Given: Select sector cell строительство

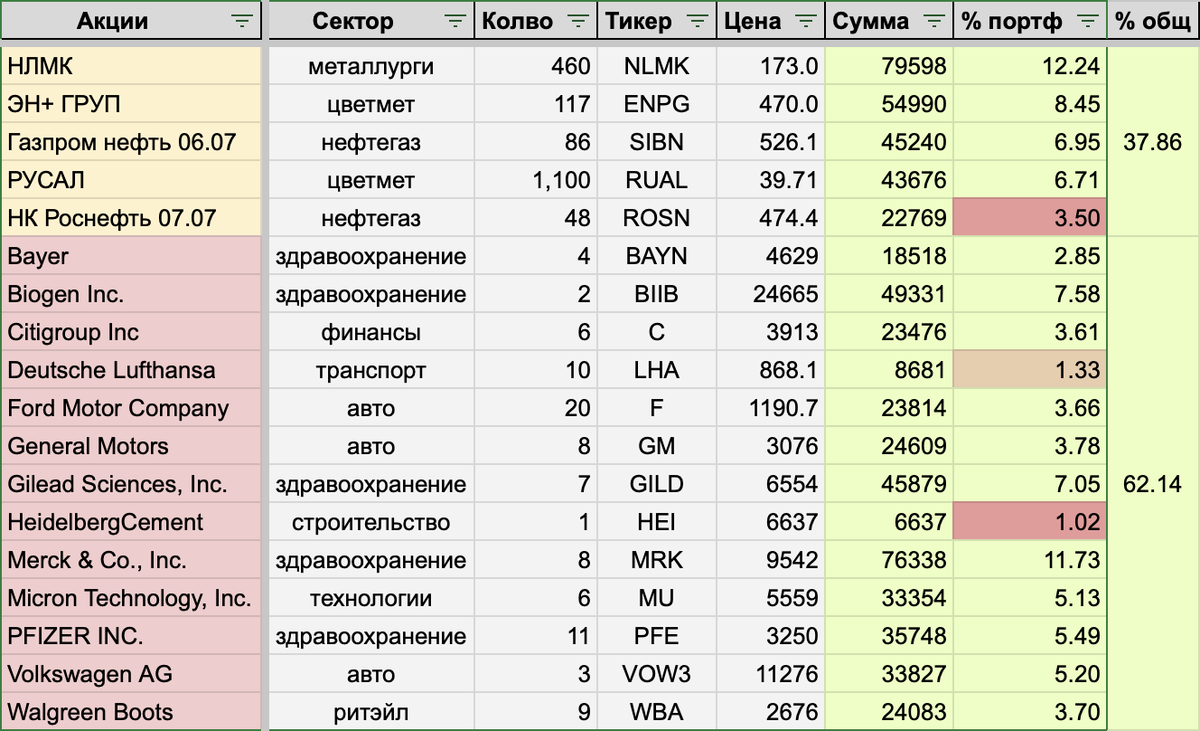Looking at the screenshot, I should [371, 523].
